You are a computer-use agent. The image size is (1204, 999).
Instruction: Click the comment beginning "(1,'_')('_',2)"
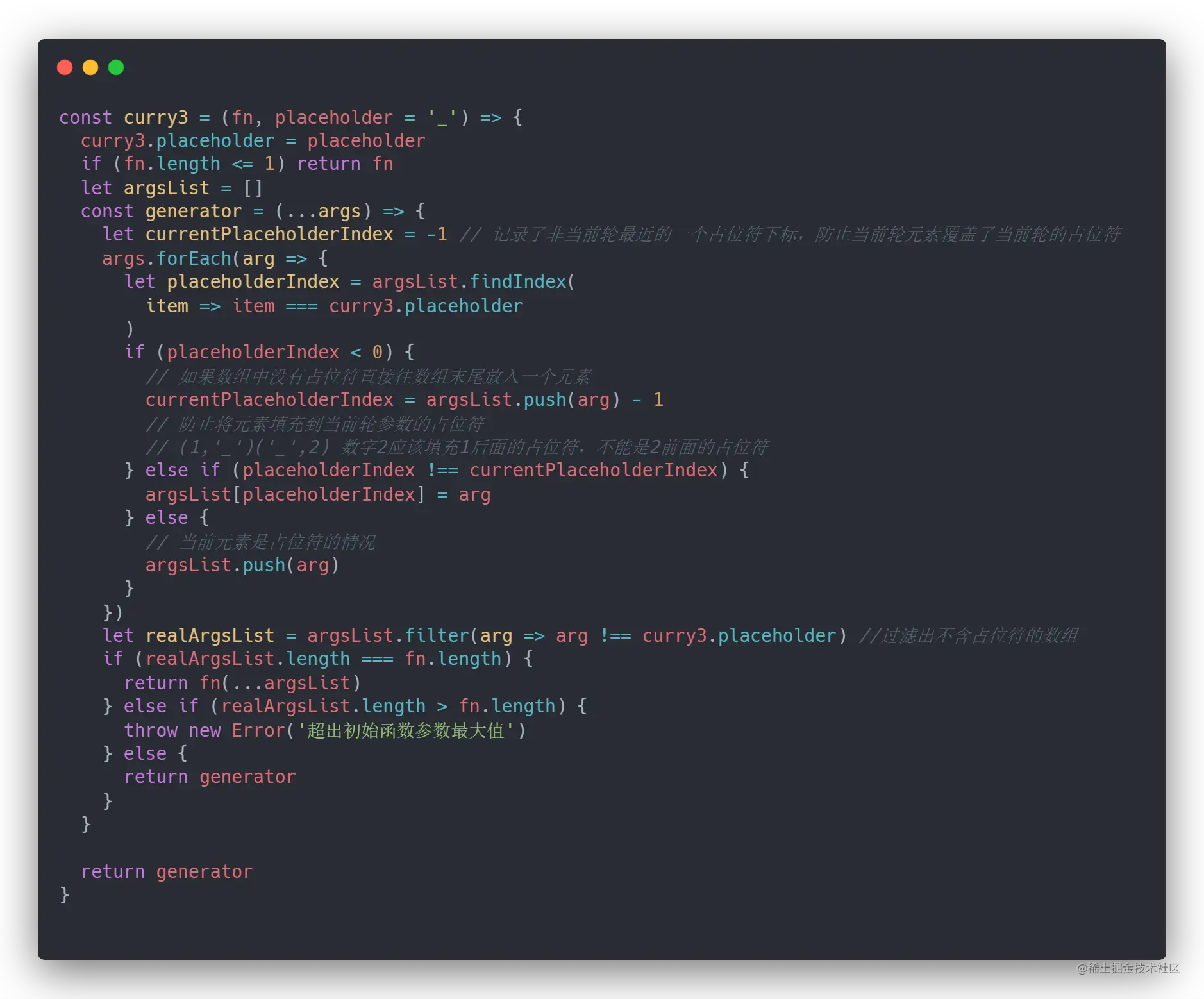pos(457,447)
